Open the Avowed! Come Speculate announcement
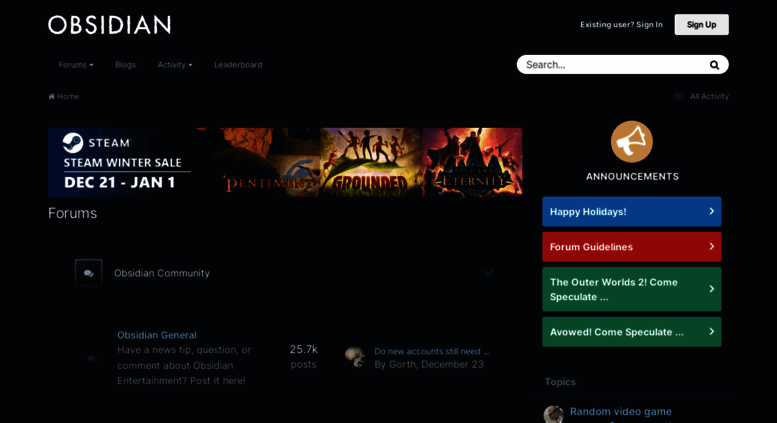Screen dimensions: 777x423 click(x=632, y=332)
